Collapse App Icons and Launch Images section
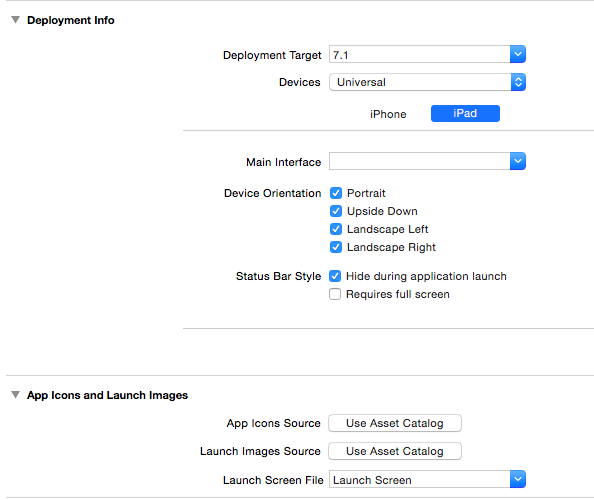Screen dimensions: 594x500 pyautogui.click(x=15, y=395)
